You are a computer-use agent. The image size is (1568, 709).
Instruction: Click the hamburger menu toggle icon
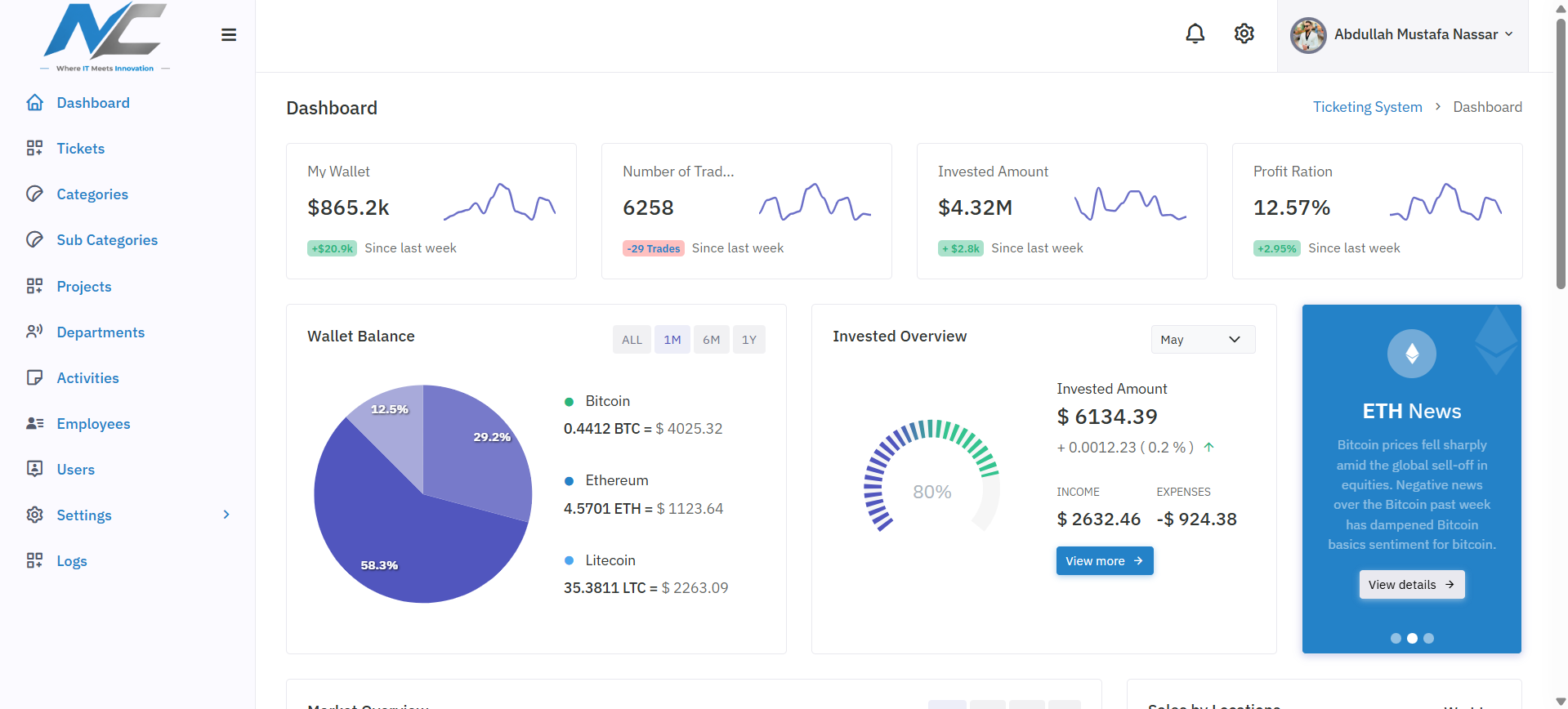[x=229, y=34]
